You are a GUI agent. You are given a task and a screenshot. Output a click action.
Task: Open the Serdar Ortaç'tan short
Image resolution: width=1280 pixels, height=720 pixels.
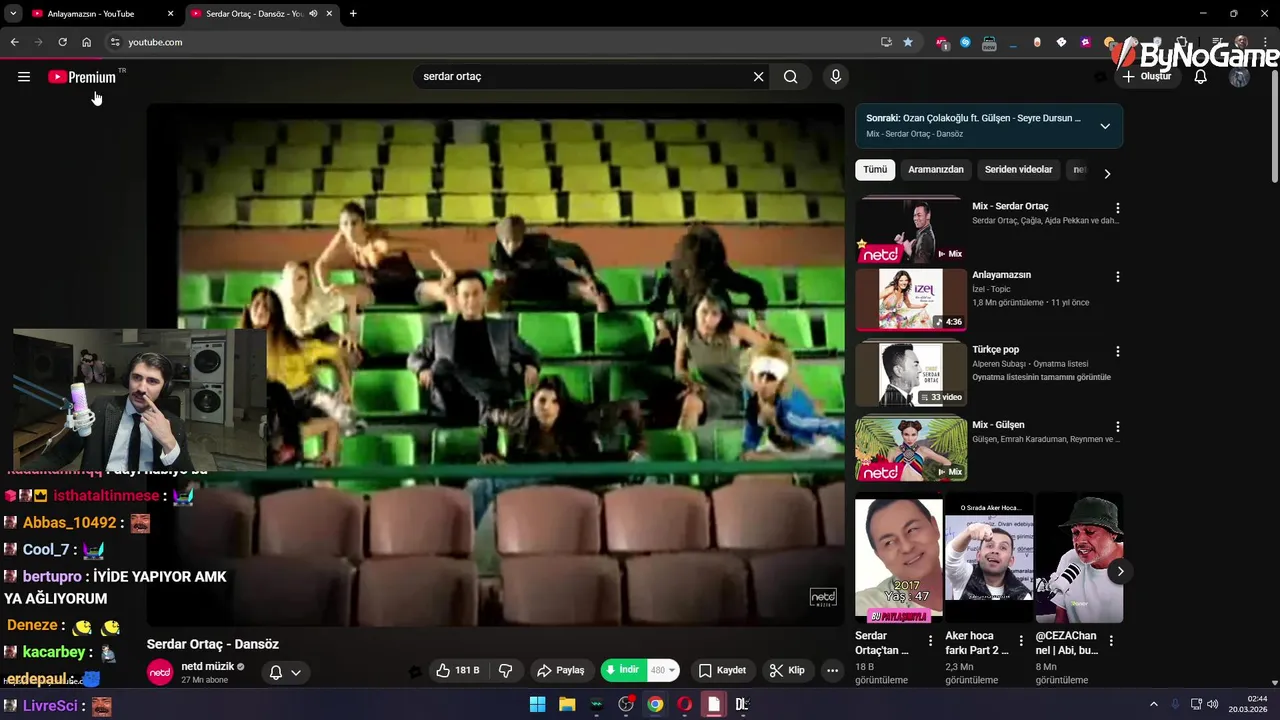tap(898, 559)
